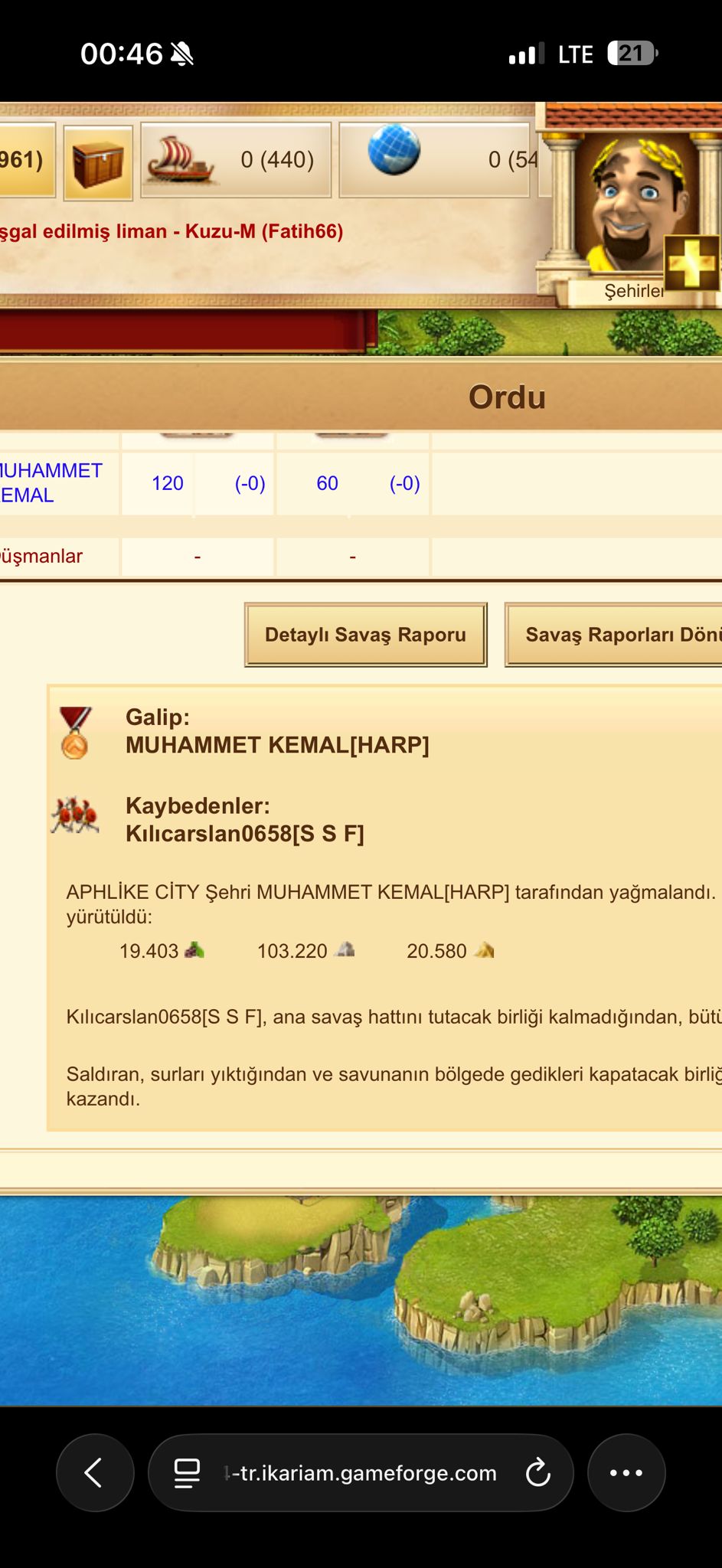The width and height of the screenshot is (722, 1568).
Task: Select the 60 unit count cell
Action: [x=327, y=483]
